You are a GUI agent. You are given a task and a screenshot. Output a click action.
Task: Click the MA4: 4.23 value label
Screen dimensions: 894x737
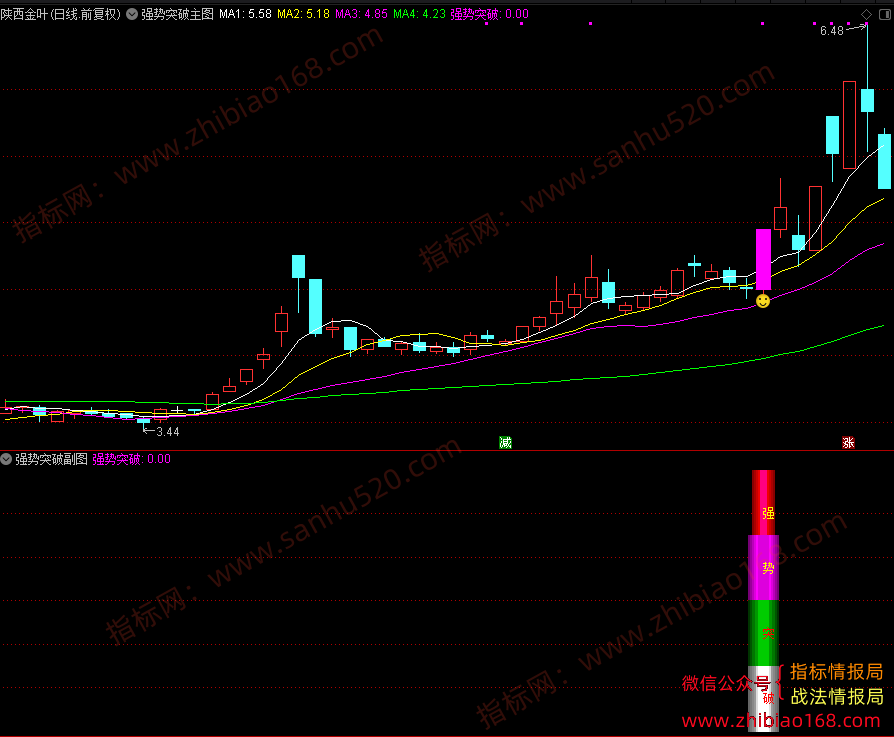pyautogui.click(x=420, y=14)
